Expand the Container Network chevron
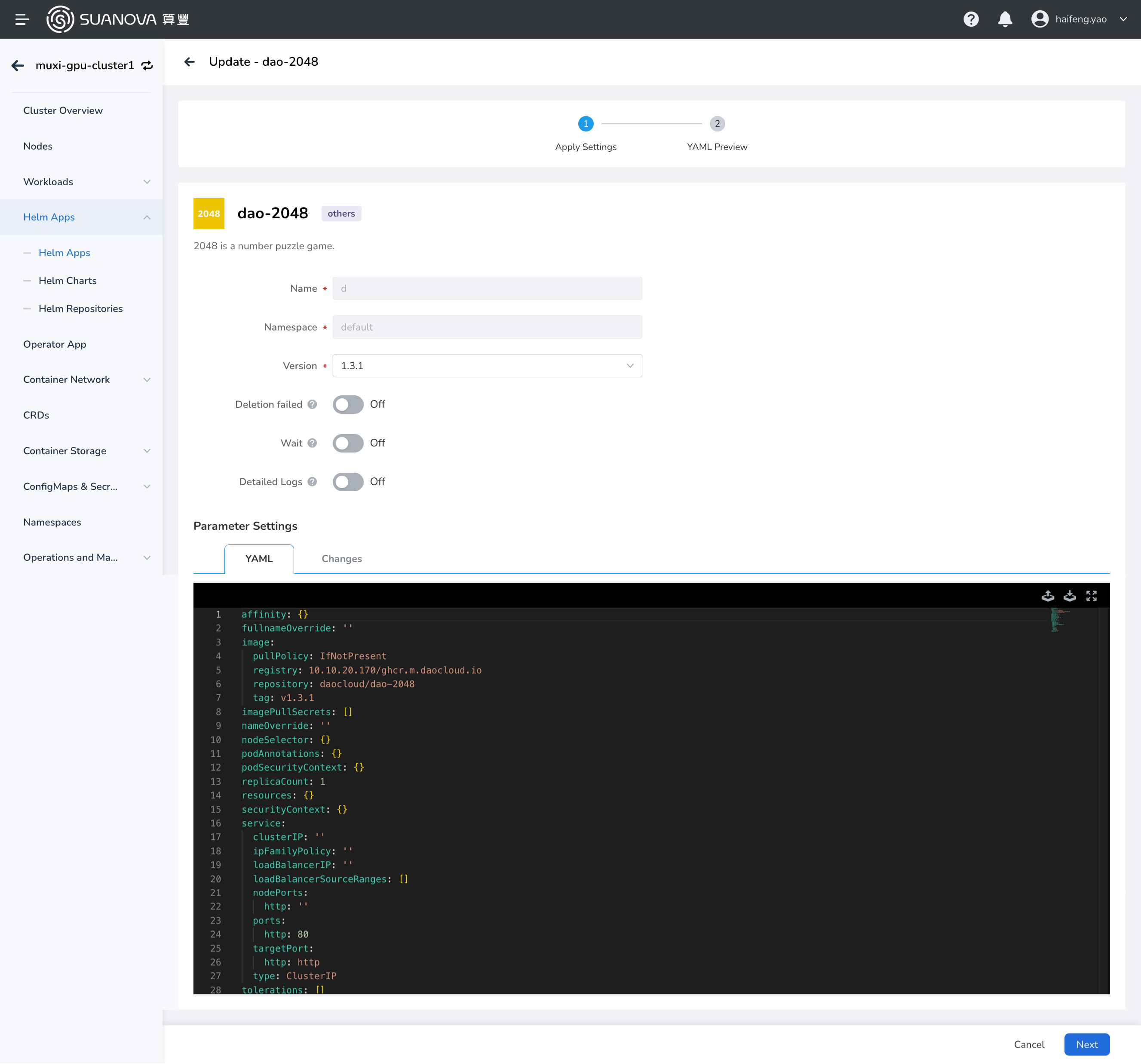Image resolution: width=1141 pixels, height=1064 pixels. pyautogui.click(x=147, y=380)
